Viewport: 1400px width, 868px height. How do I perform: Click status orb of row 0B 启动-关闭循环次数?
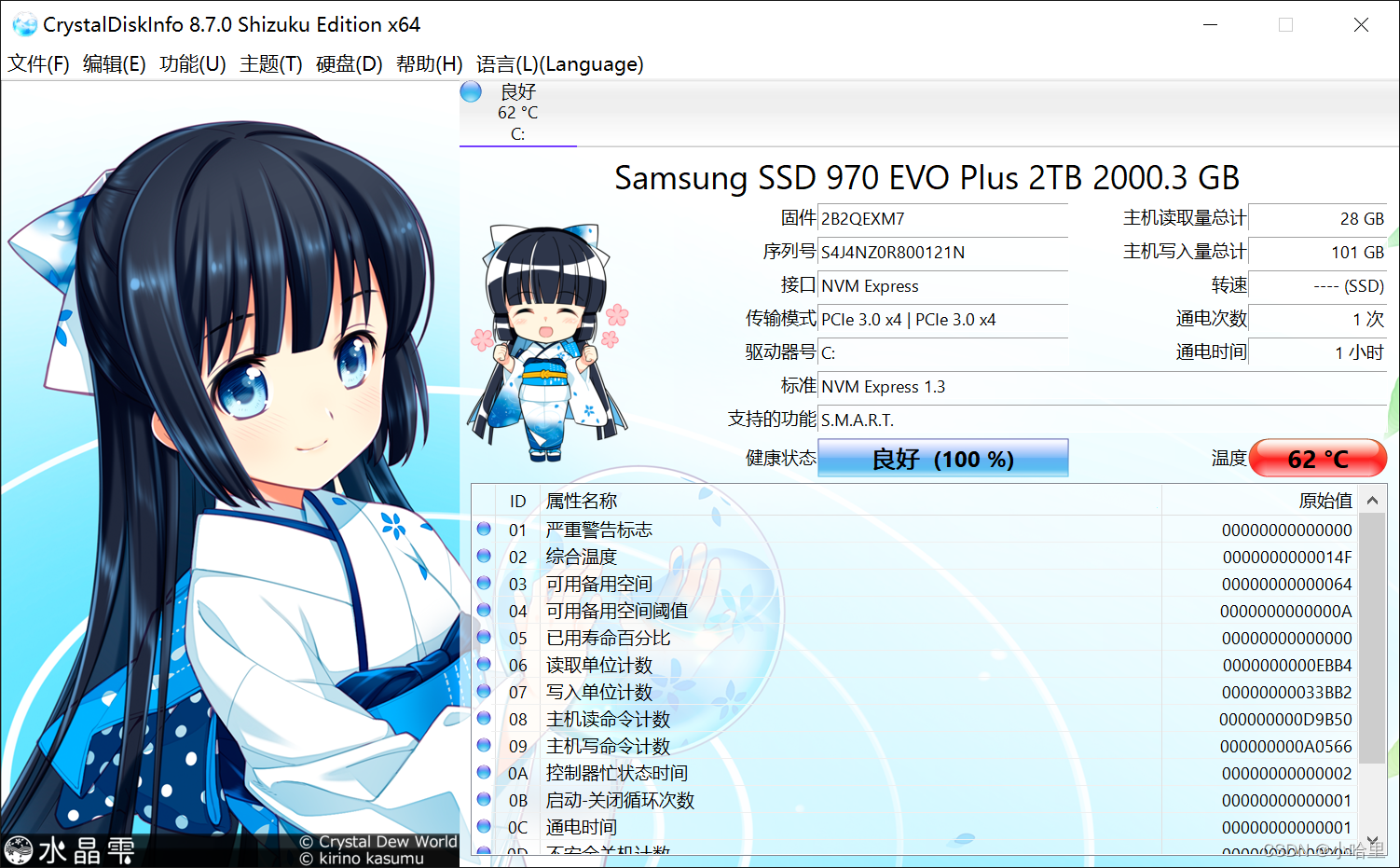(484, 799)
